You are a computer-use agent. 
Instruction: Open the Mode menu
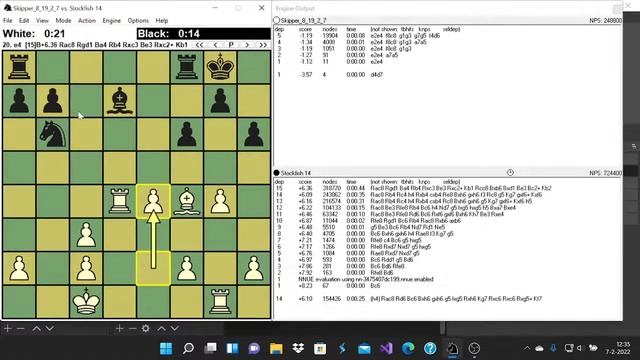(x=63, y=20)
